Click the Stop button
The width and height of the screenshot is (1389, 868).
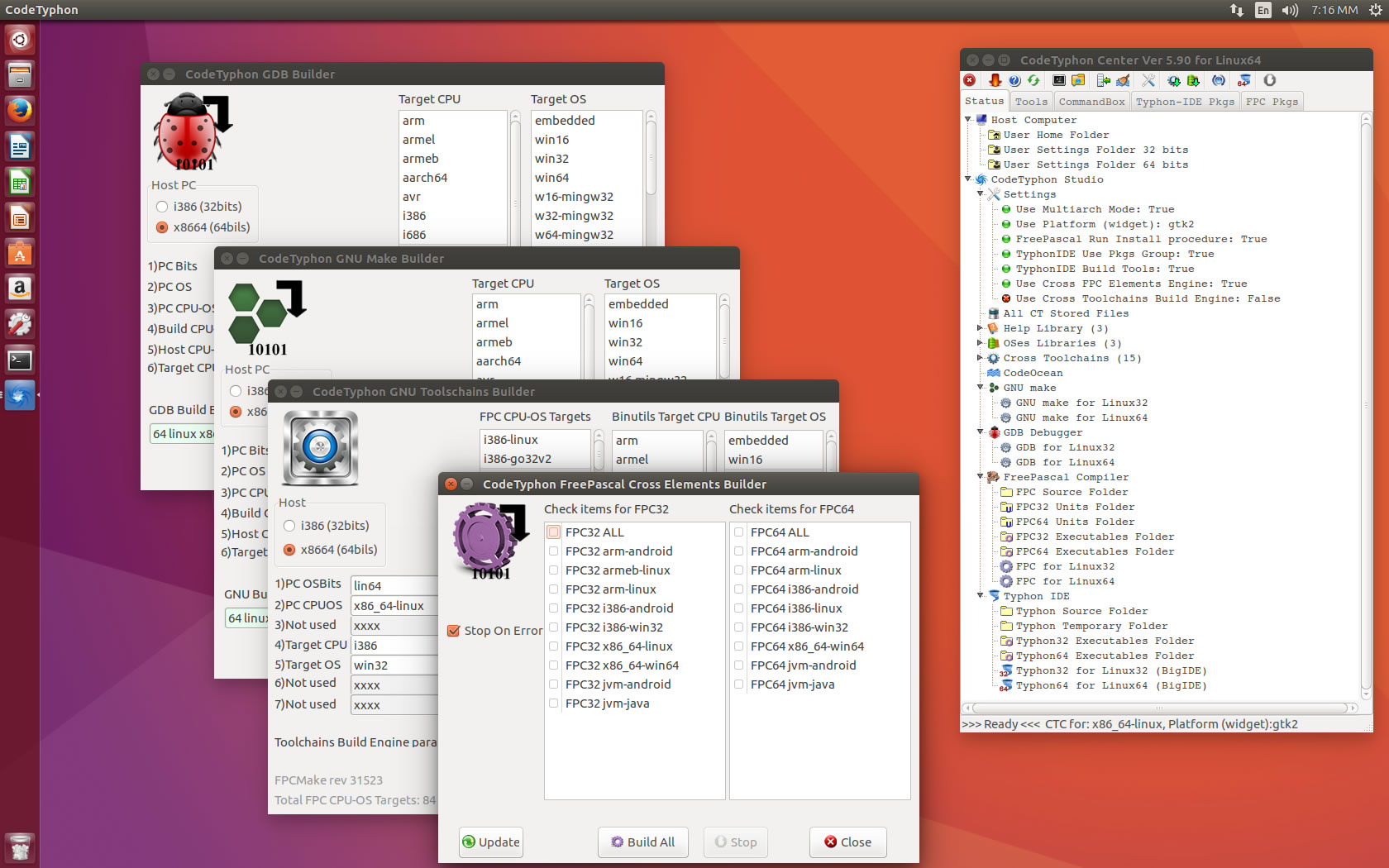[x=736, y=842]
